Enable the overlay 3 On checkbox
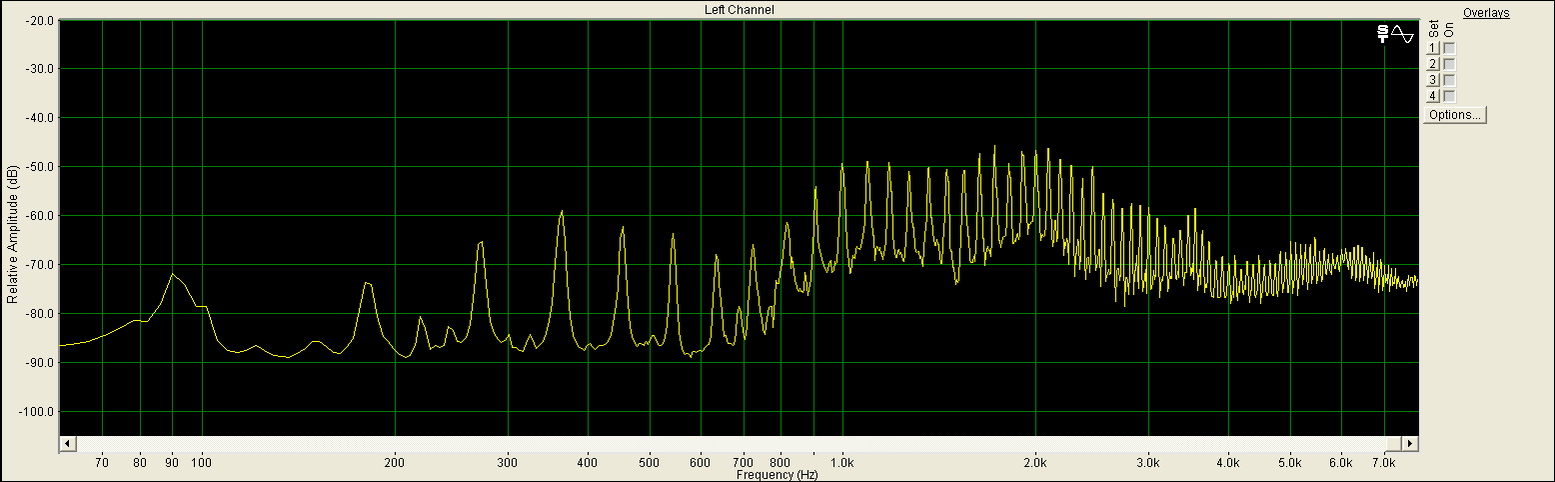Screen dimensions: 1555x482 (x=1449, y=80)
